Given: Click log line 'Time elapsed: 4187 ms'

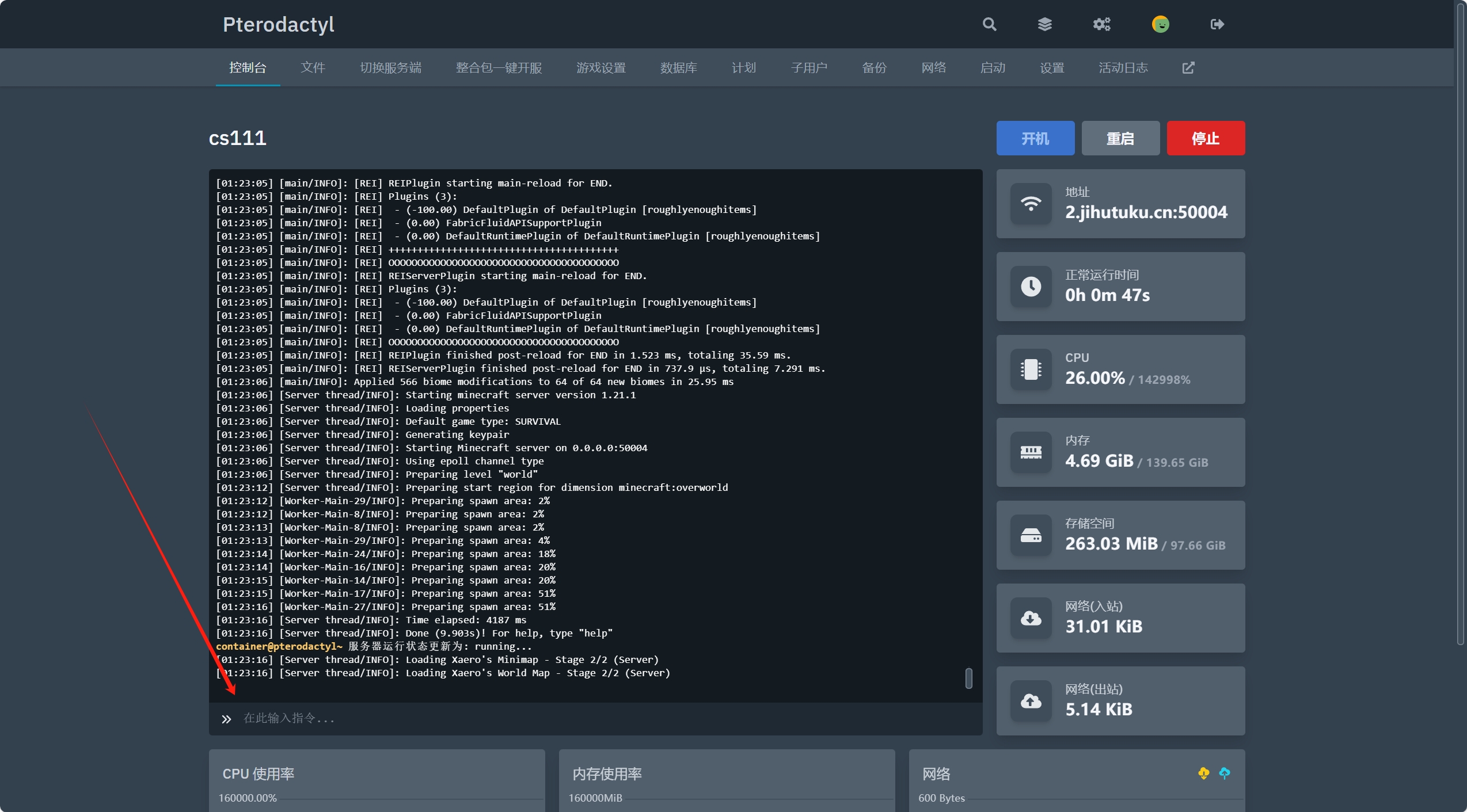Looking at the screenshot, I should click(x=371, y=620).
